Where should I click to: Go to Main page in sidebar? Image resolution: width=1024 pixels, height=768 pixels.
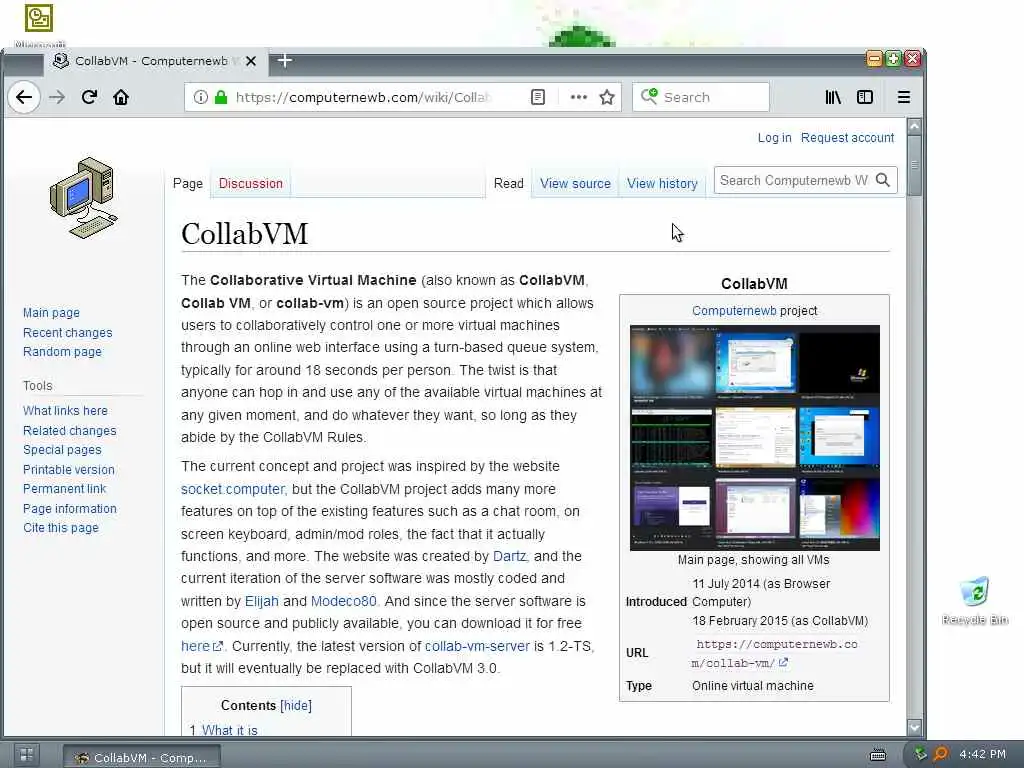[51, 313]
